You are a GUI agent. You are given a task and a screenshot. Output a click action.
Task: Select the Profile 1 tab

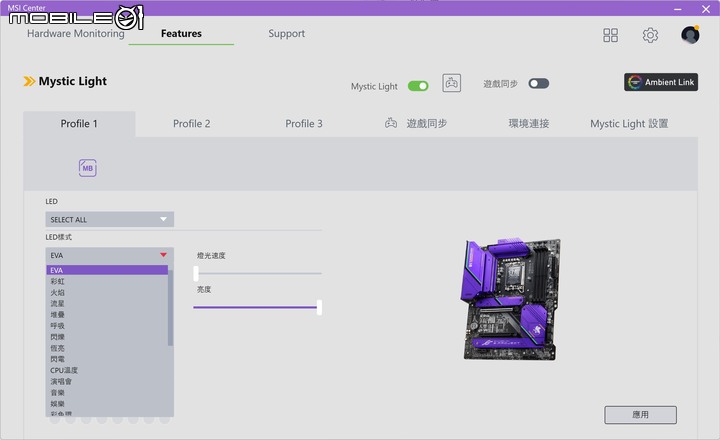click(79, 124)
